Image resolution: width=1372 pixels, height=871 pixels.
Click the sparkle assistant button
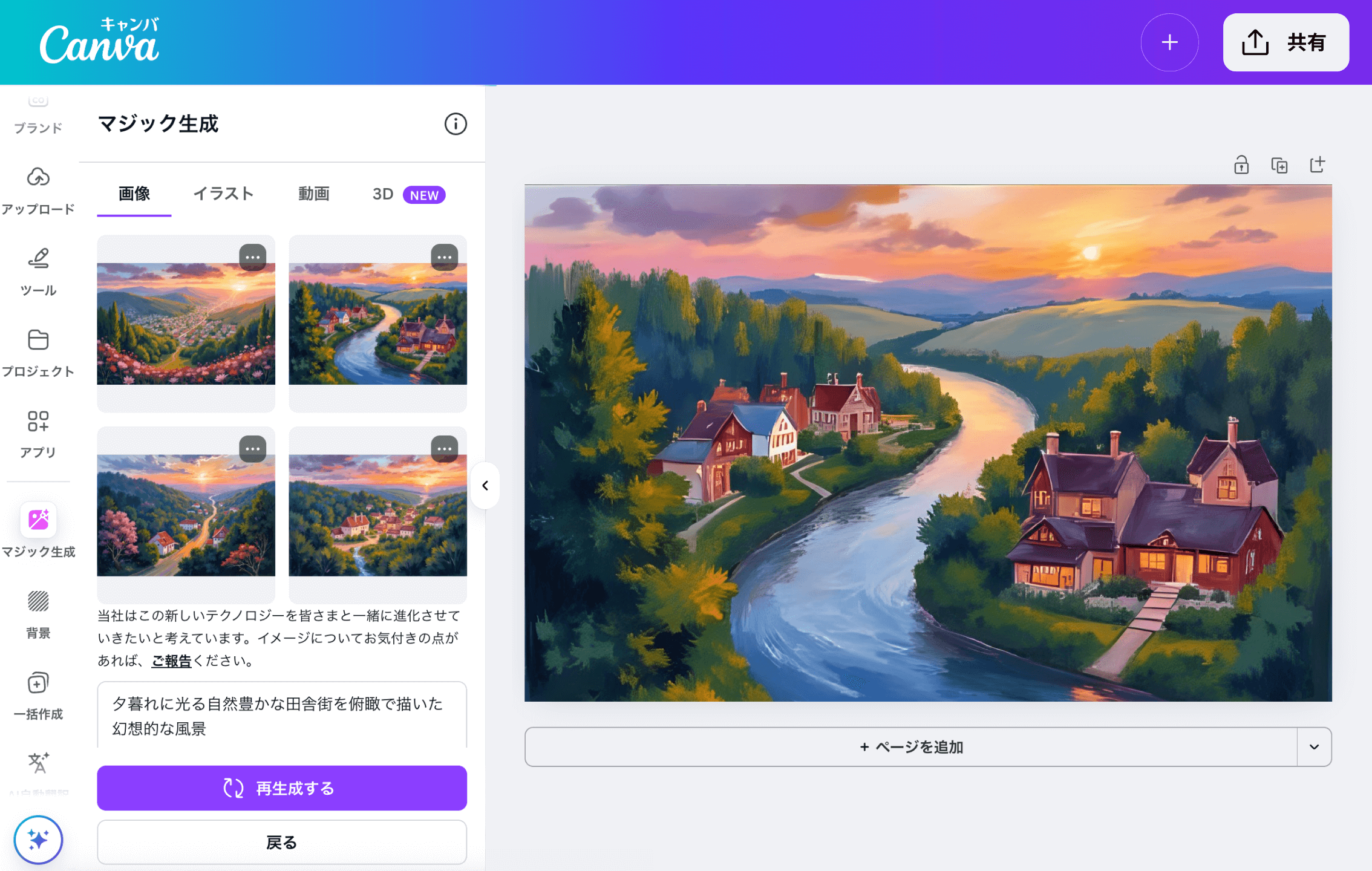(38, 840)
